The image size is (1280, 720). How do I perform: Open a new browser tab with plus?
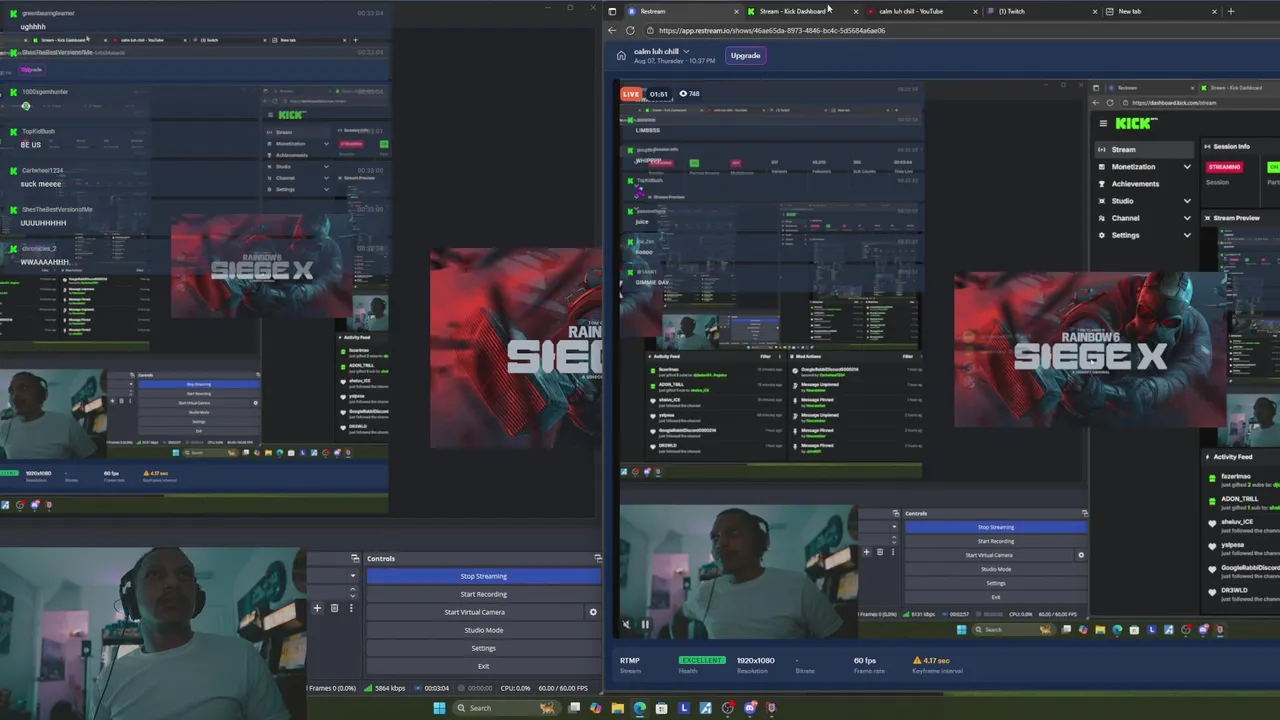tap(1230, 11)
